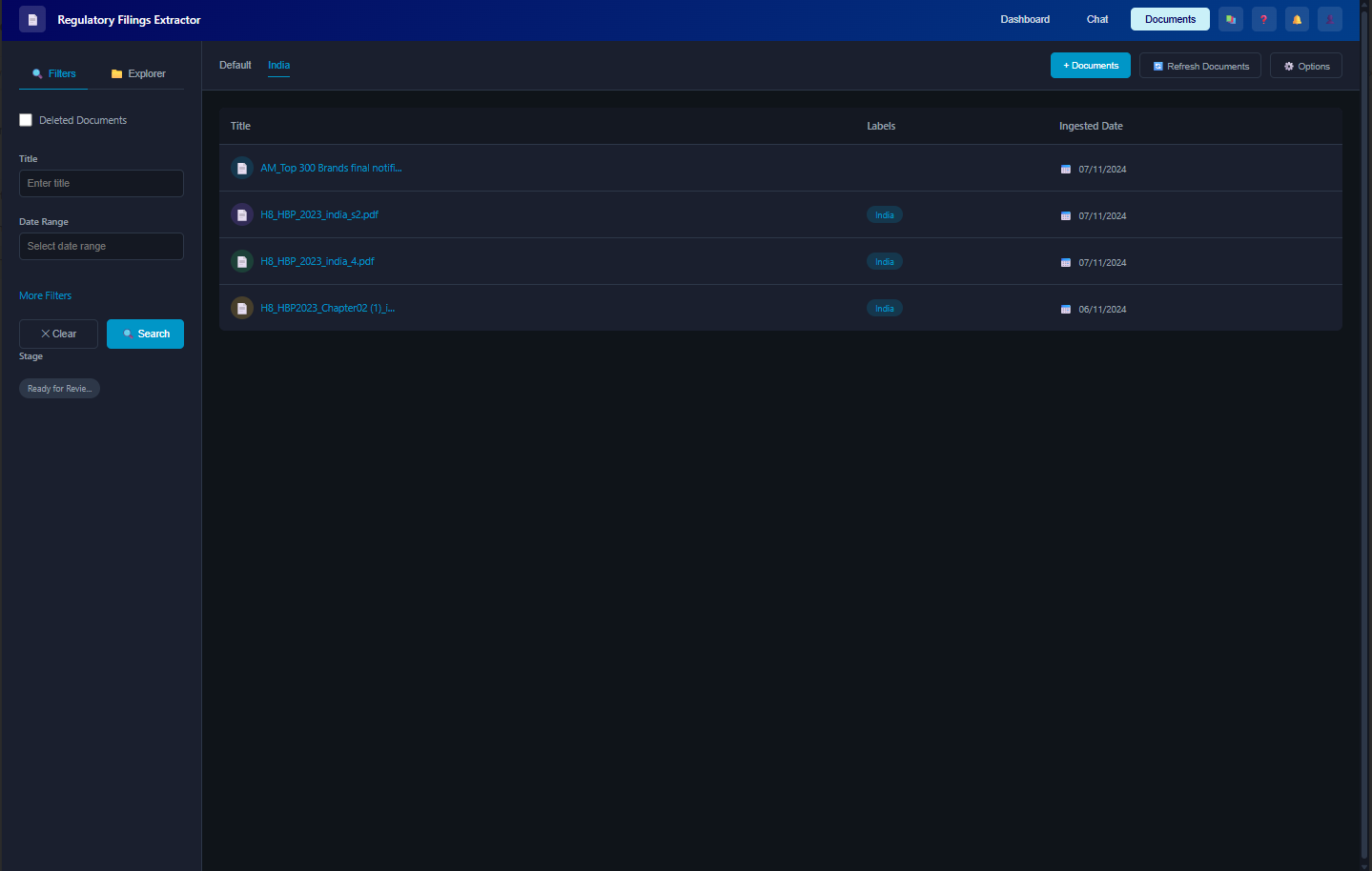Click the notifications bell icon
This screenshot has width=1372, height=871.
coord(1297,19)
